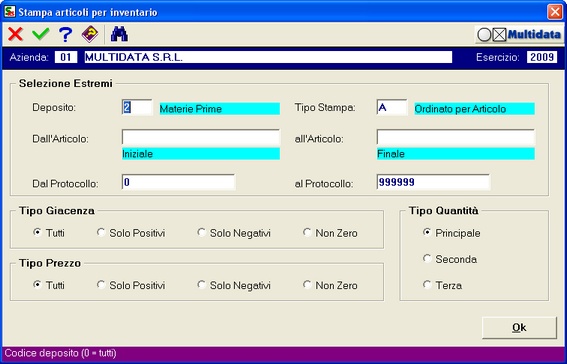This screenshot has width=567, height=364.
Task: Open help with the blue question mark
Action: coord(65,35)
